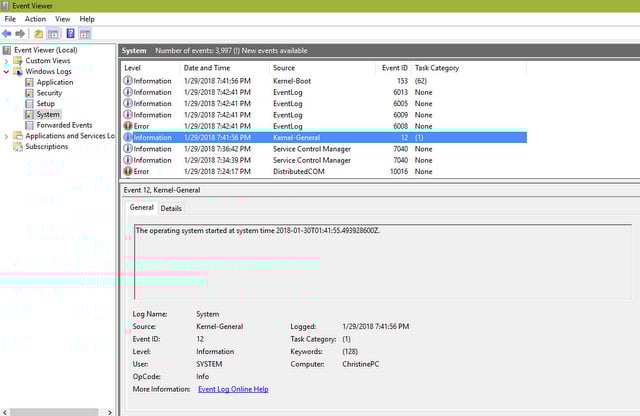Click the Up one level folder icon
The height and width of the screenshot is (416, 640).
point(38,34)
